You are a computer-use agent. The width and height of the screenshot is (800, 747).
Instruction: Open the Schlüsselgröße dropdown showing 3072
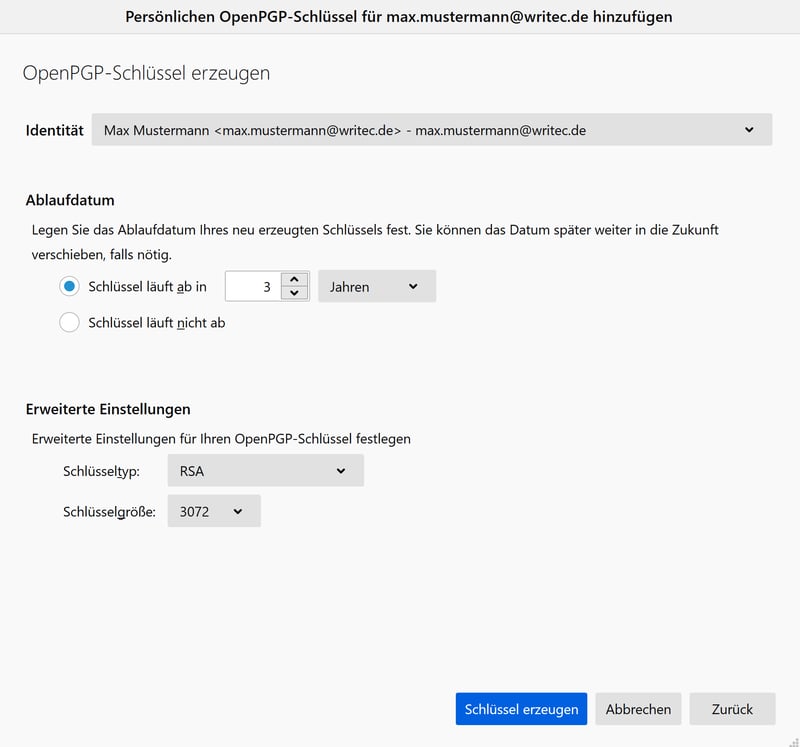click(213, 511)
